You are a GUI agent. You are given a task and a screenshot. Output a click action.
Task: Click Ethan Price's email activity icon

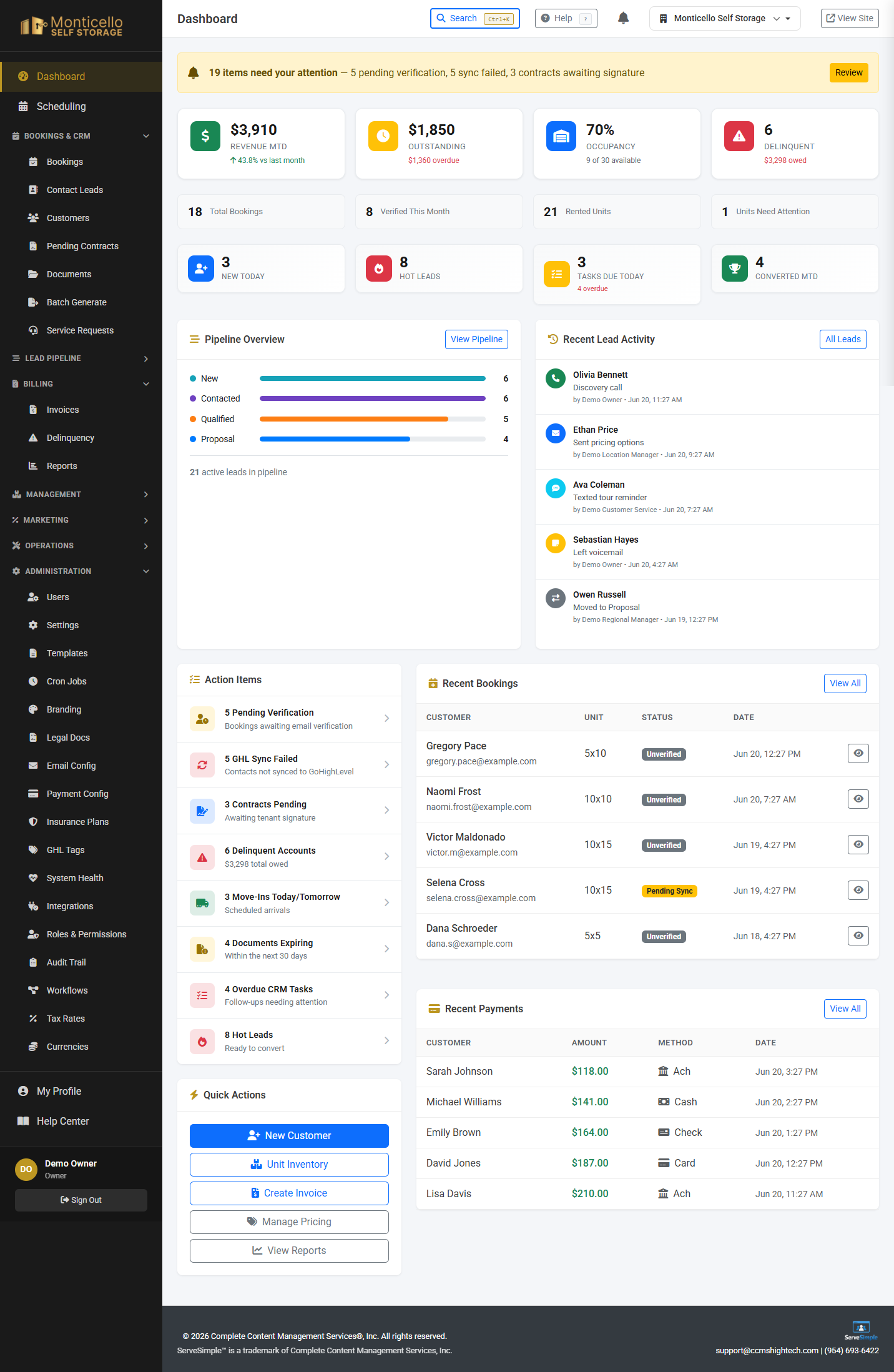556,433
